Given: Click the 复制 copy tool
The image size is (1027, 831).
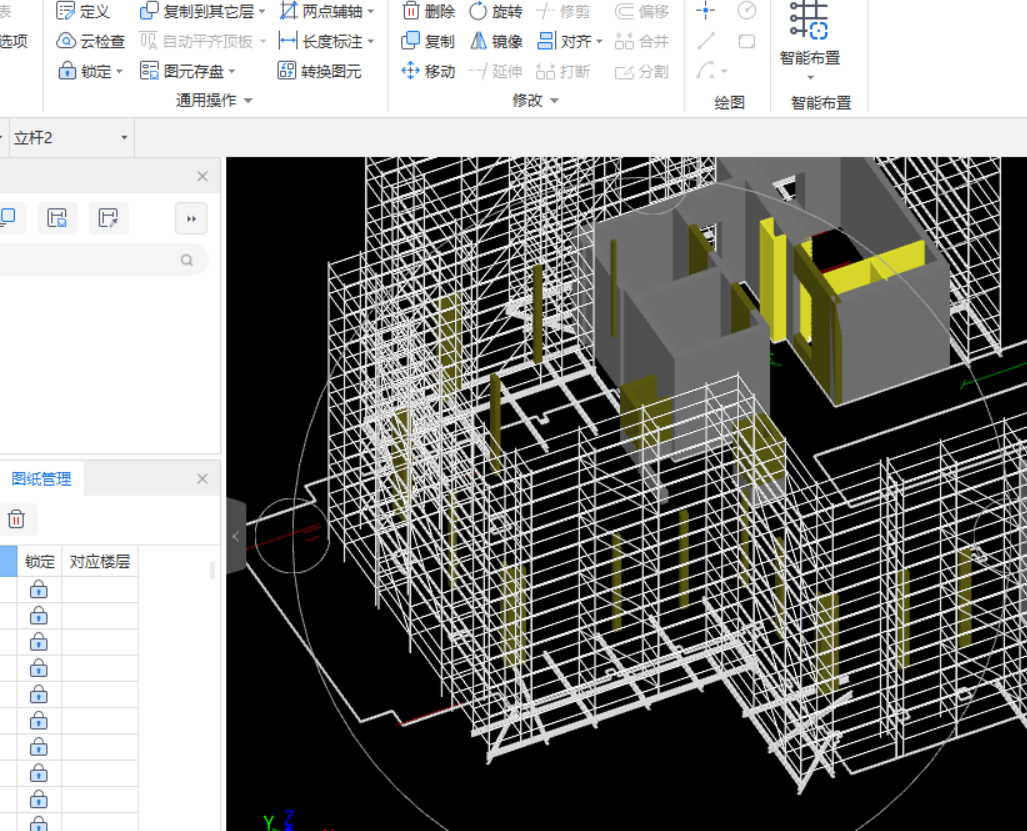Looking at the screenshot, I should [x=428, y=41].
